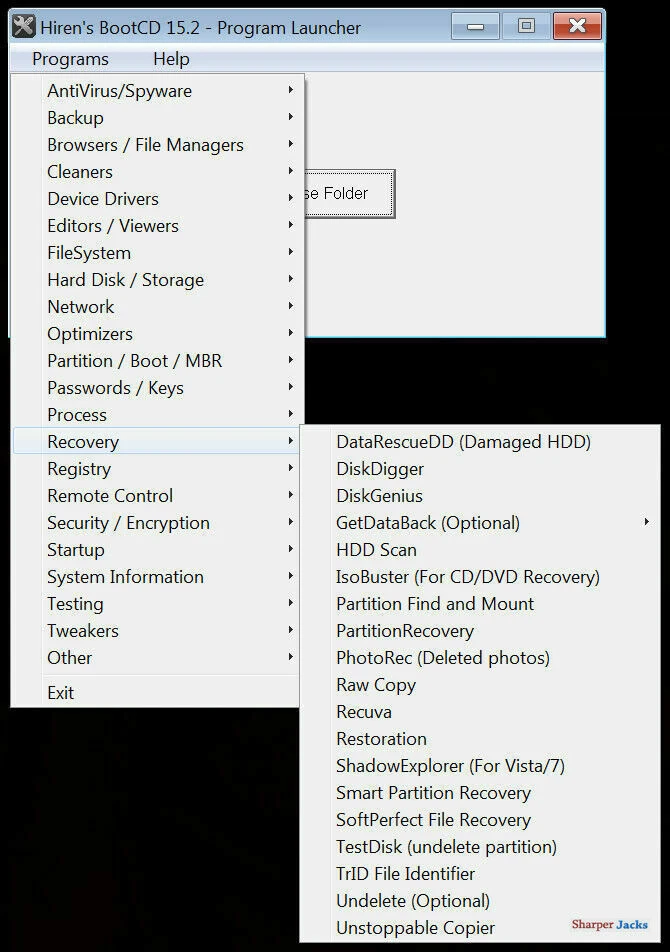
Task: Open the Startup submenu
Action: coord(158,549)
